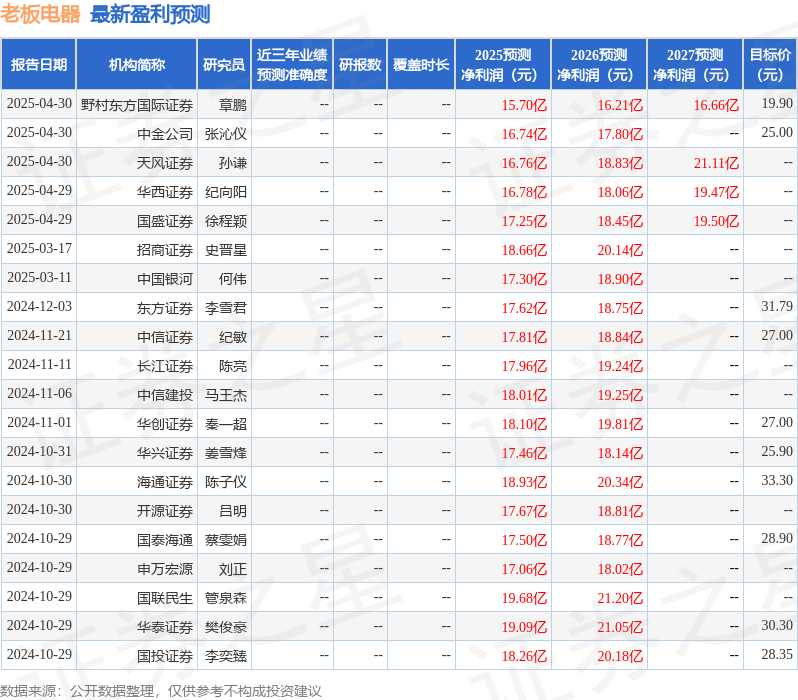Click the 研究员 column header
The height and width of the screenshot is (700, 798).
pos(224,65)
